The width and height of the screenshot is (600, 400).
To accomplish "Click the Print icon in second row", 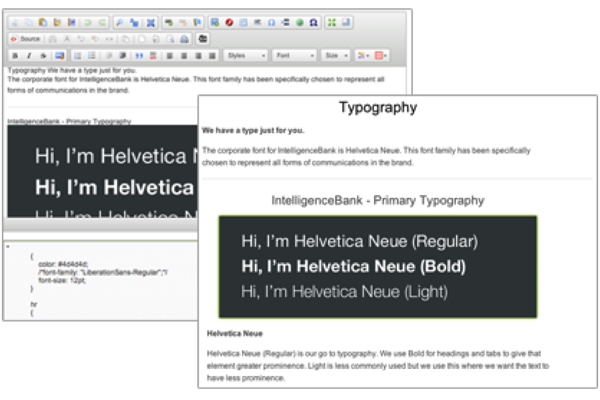I will 184,39.
